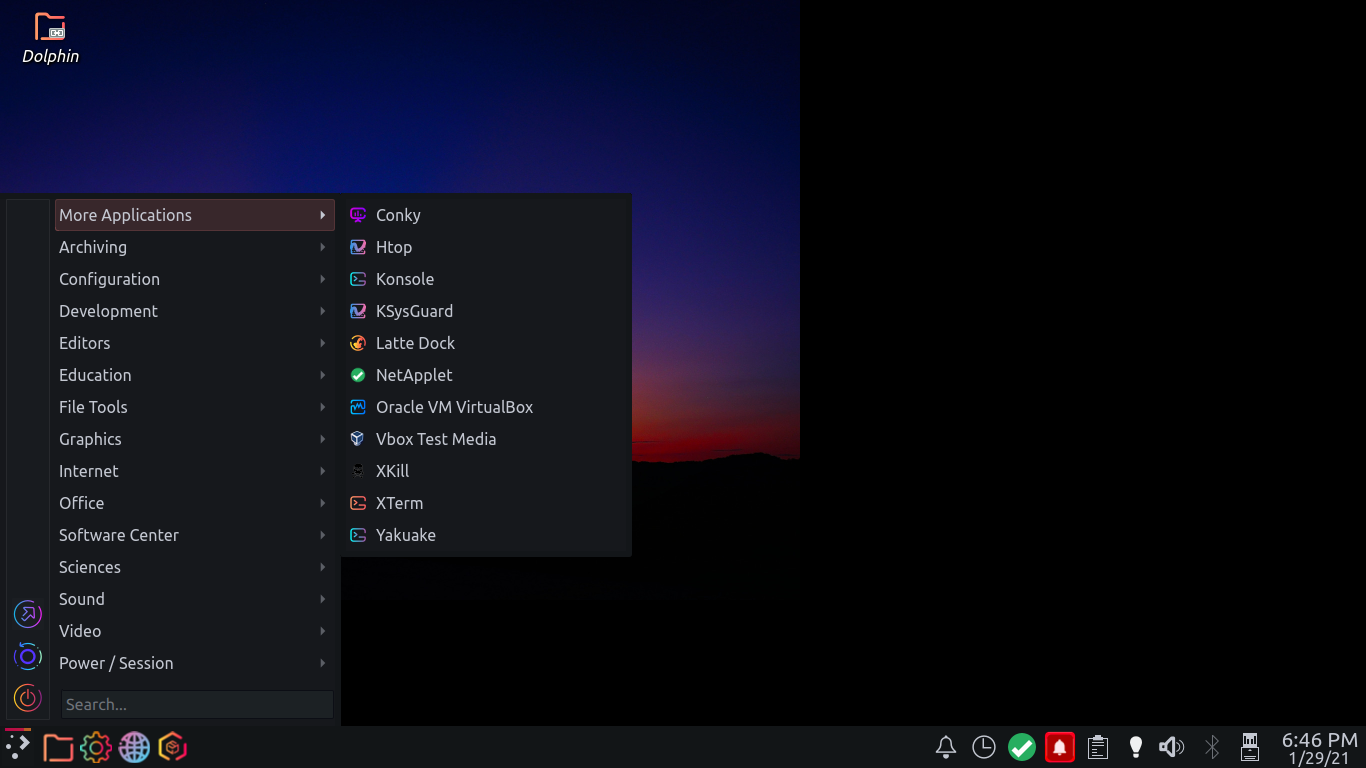Image resolution: width=1366 pixels, height=768 pixels.
Task: Expand the Internet submenu
Action: point(194,471)
